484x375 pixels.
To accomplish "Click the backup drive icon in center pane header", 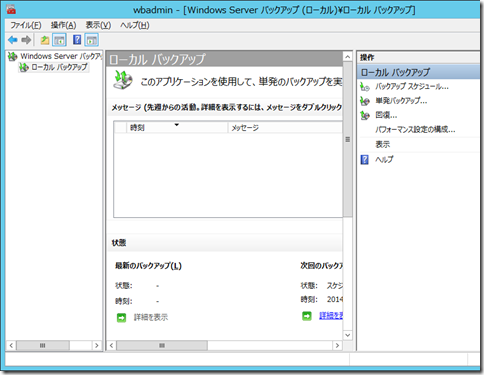I will coord(123,80).
